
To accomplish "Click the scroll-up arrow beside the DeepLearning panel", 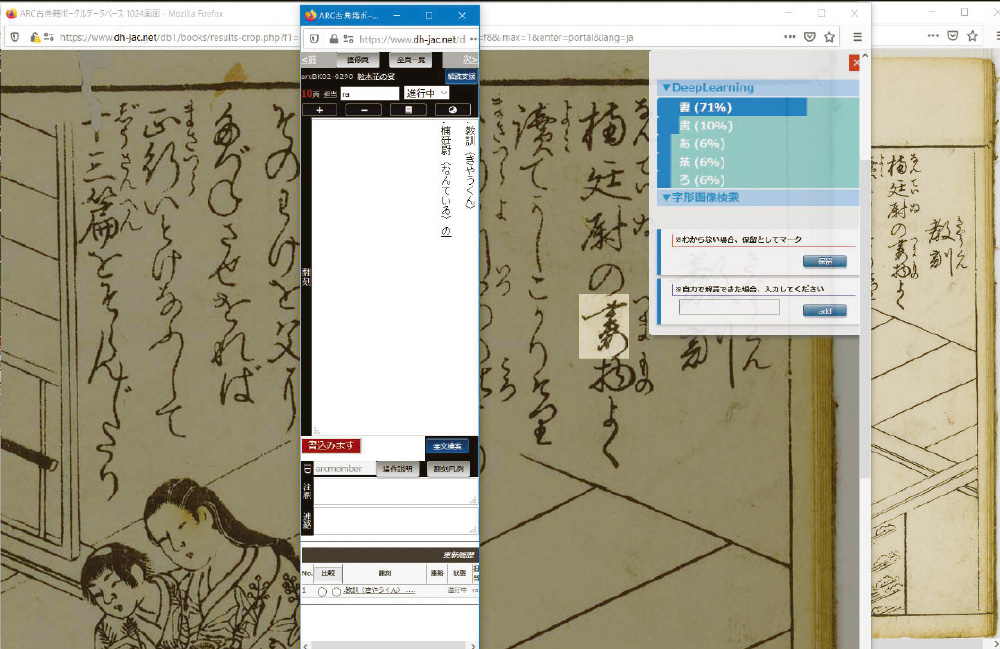I will click(865, 57).
